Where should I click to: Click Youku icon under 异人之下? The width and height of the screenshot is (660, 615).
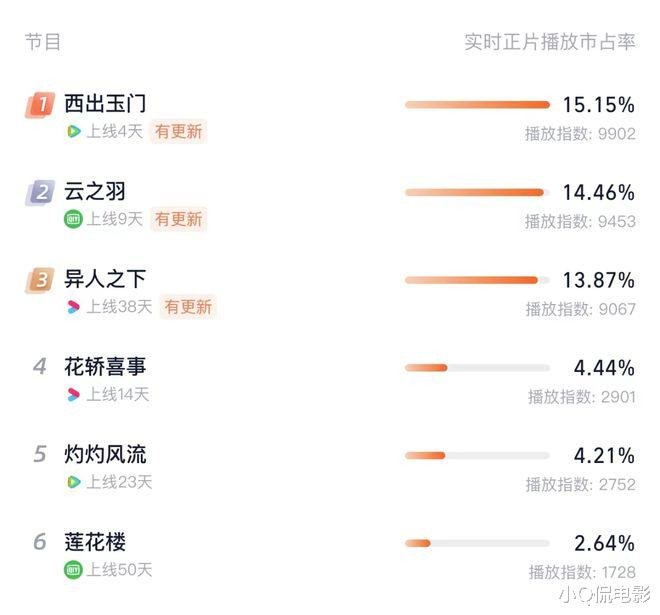click(x=73, y=307)
